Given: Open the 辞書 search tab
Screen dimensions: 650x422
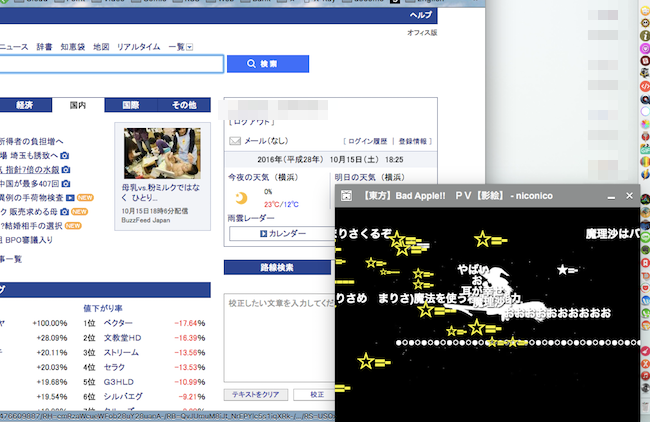Looking at the screenshot, I should click(x=44, y=47).
